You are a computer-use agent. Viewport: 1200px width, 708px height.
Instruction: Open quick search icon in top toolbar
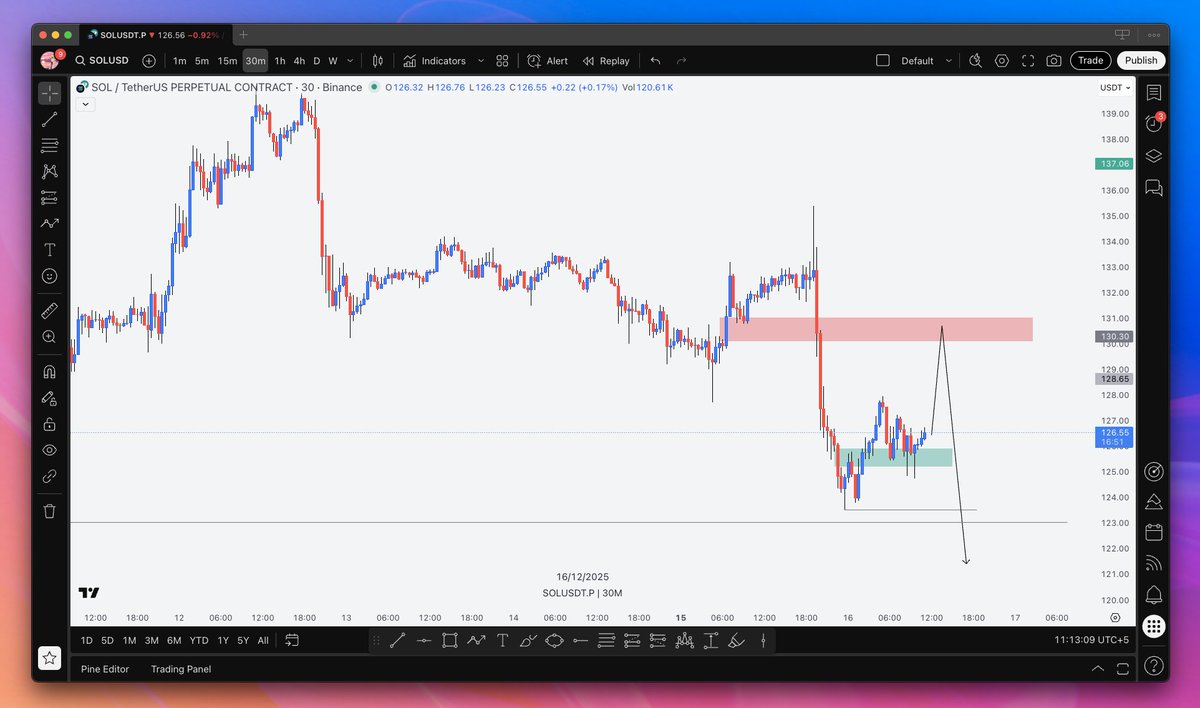click(x=973, y=60)
